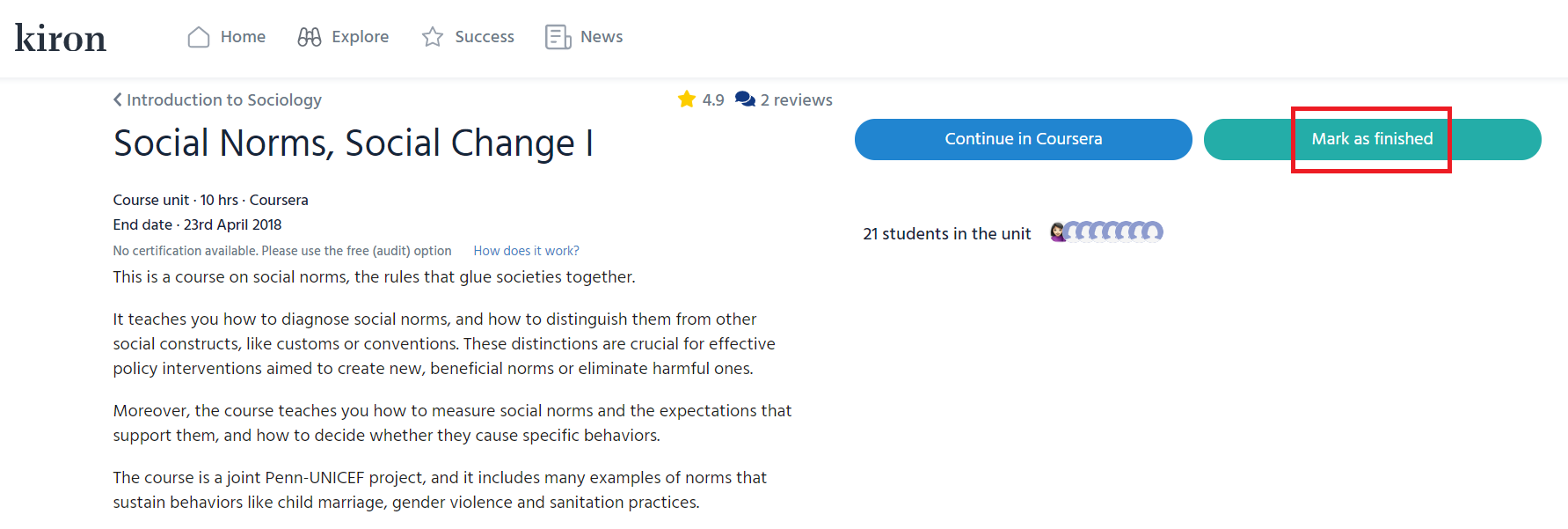Open News via newspaper icon

coord(557,36)
